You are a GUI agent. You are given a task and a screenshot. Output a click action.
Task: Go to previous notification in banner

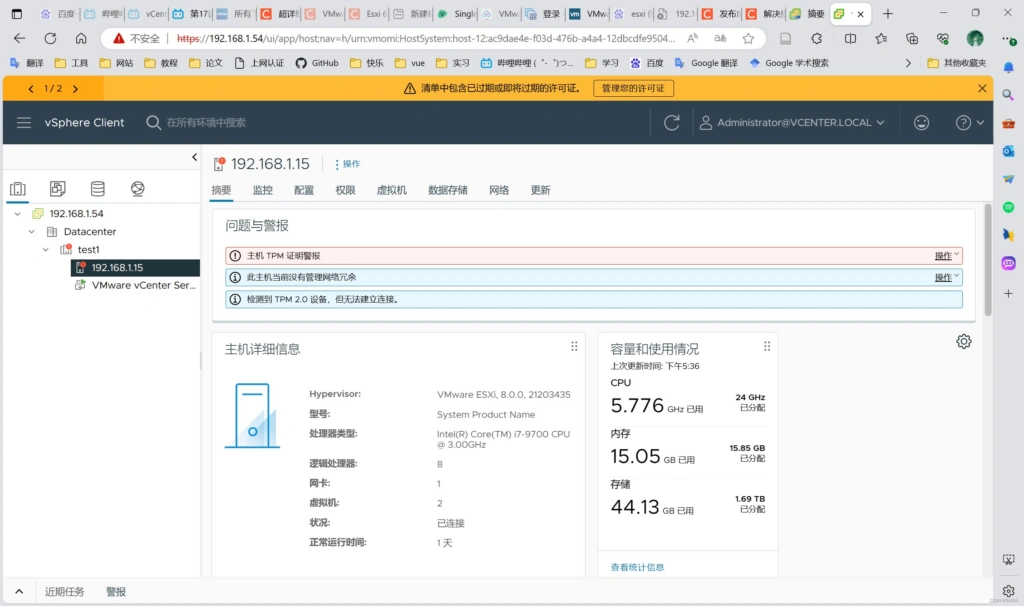[31, 88]
